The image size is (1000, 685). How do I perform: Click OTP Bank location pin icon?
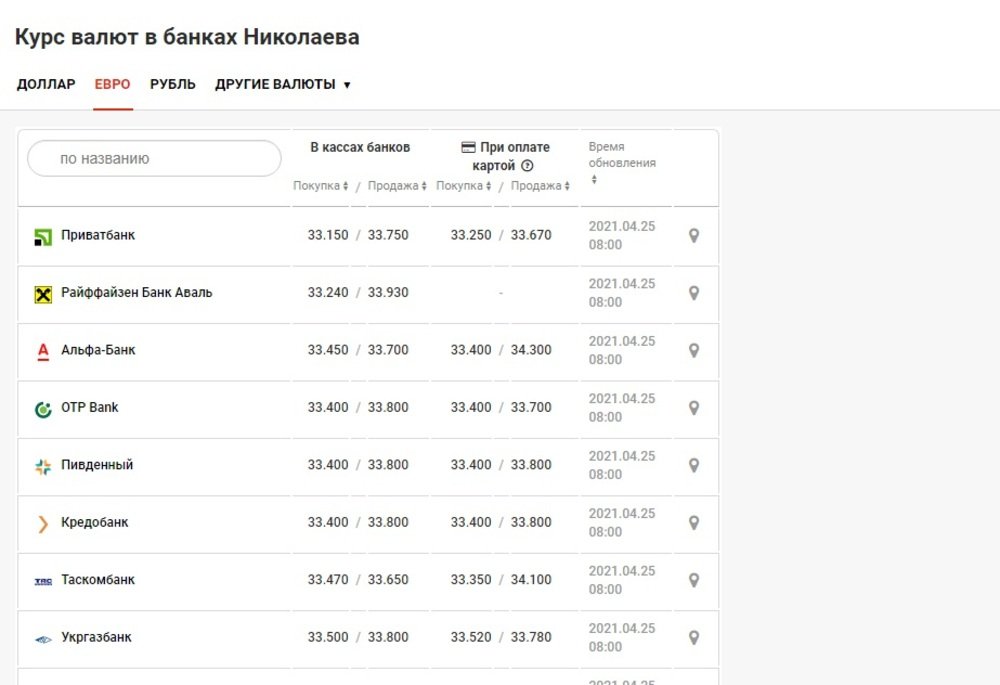click(694, 408)
